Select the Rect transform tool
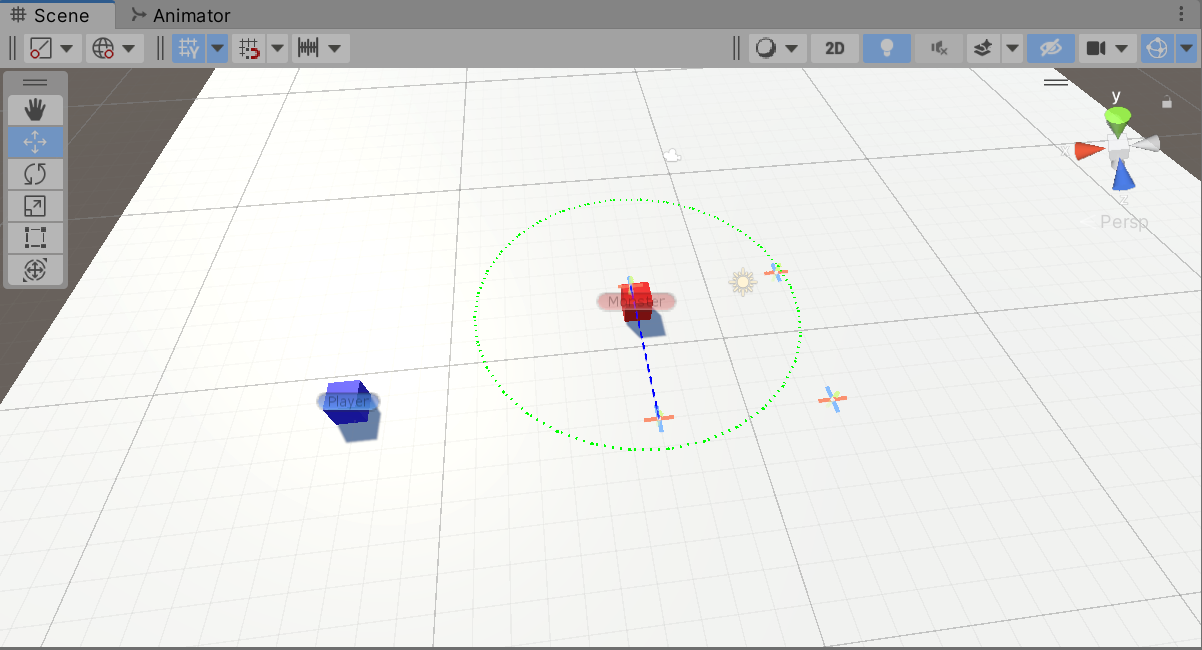This screenshot has width=1202, height=650. pyautogui.click(x=35, y=238)
